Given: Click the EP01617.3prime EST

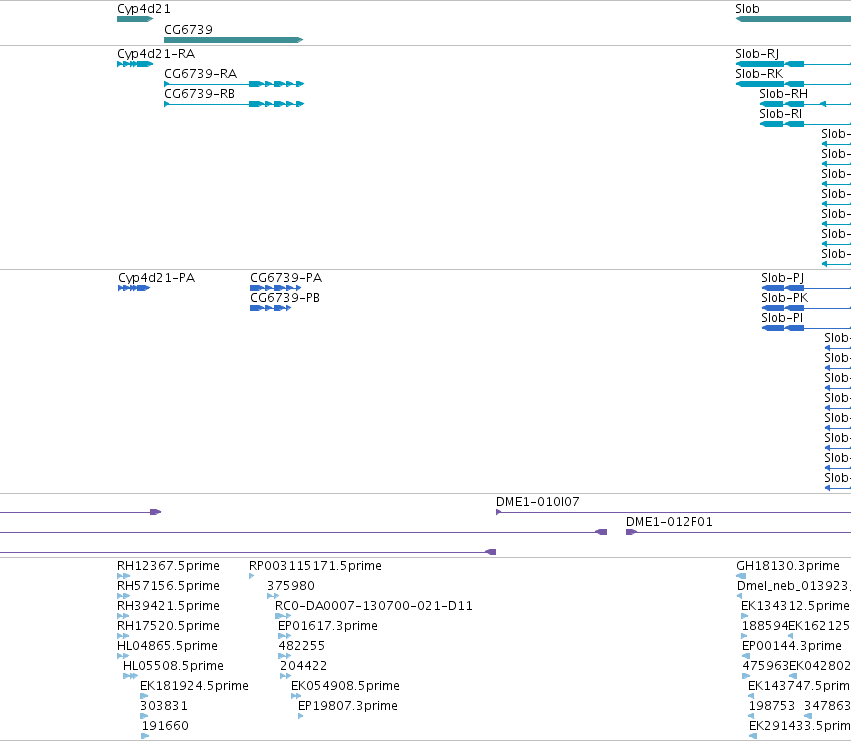Looking at the screenshot, I should (284, 636).
